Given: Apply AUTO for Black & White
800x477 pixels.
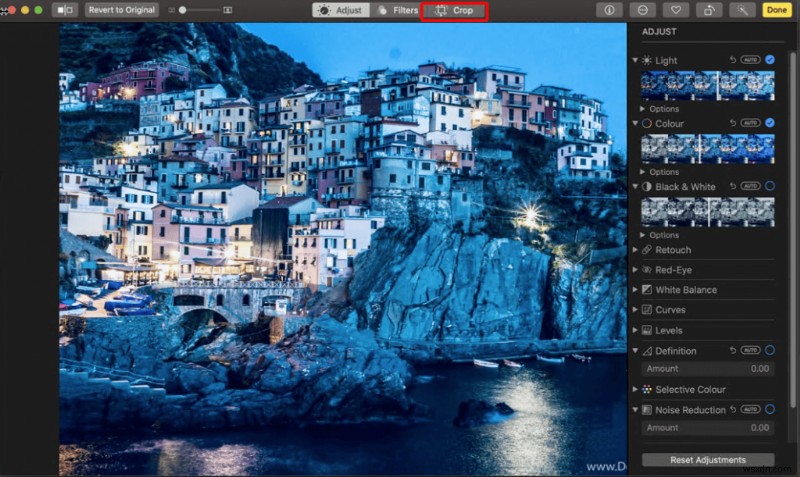Looking at the screenshot, I should (751, 186).
